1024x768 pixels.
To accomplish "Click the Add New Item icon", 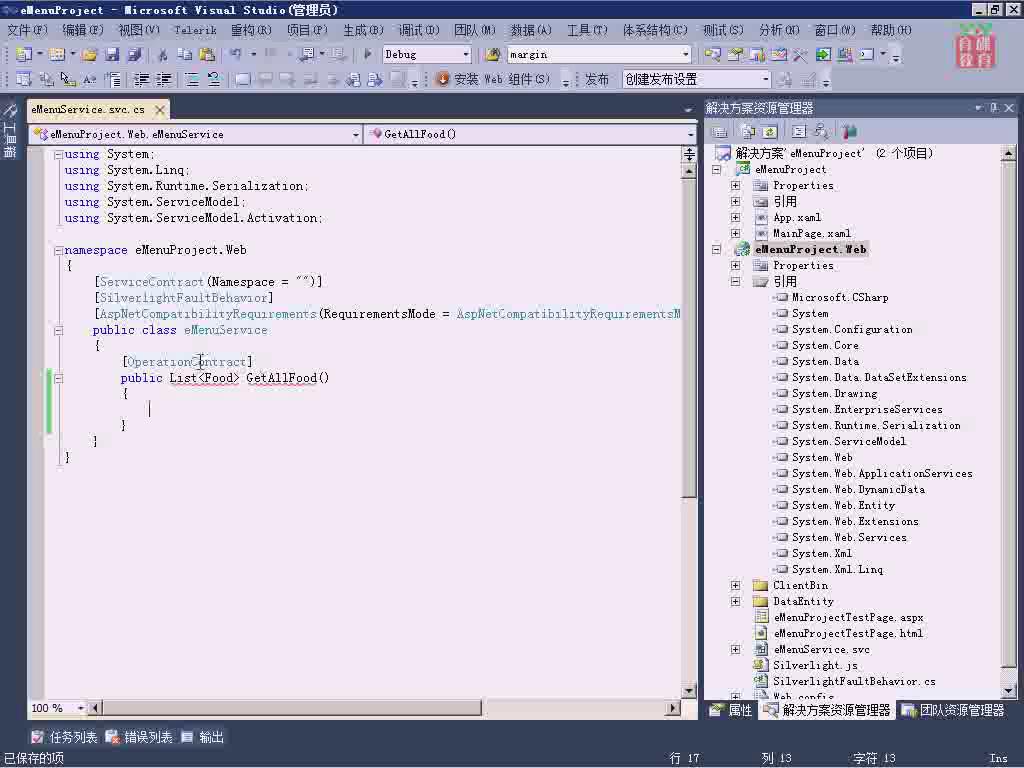I will click(57, 54).
